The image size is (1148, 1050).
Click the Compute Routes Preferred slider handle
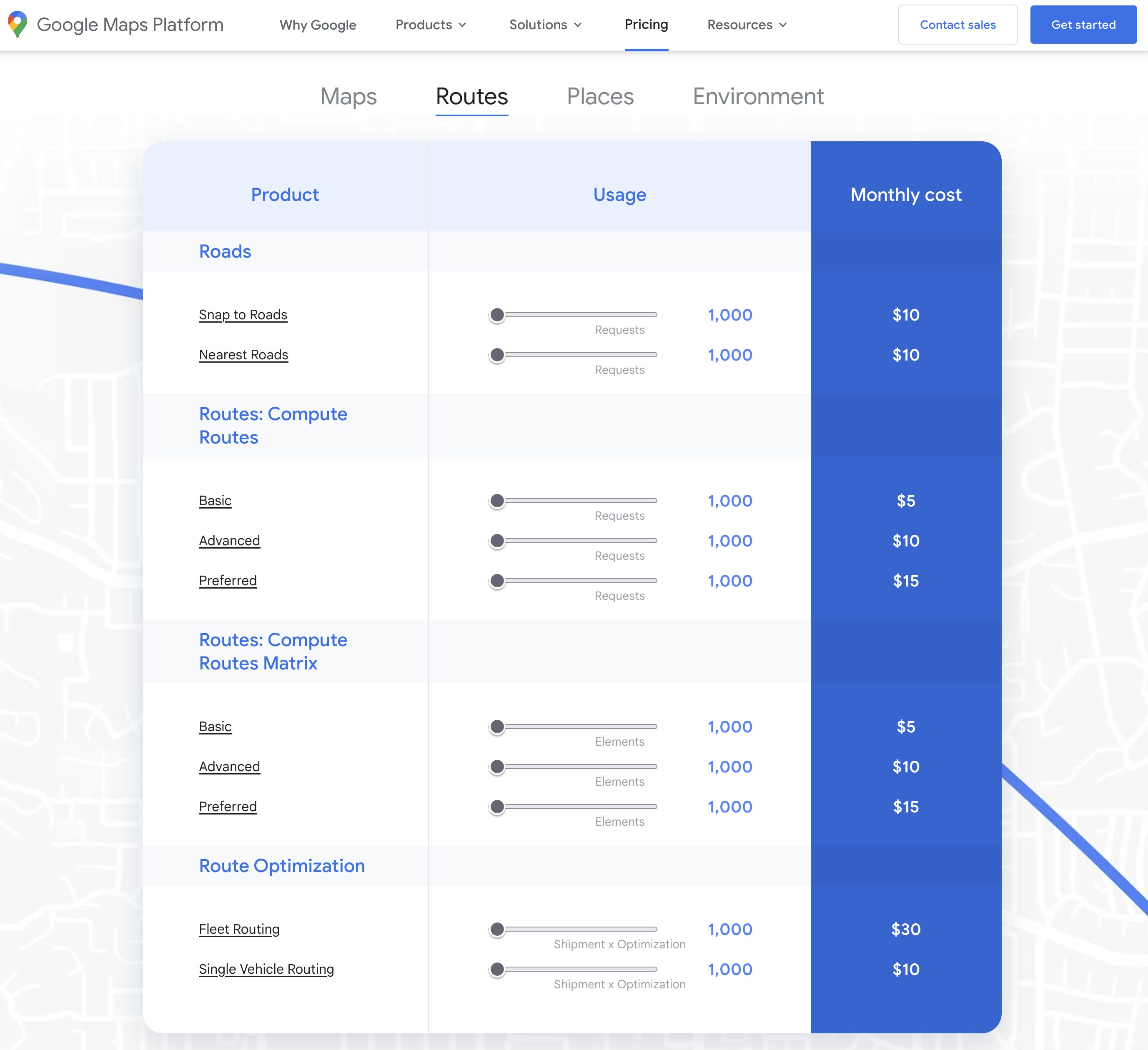(x=497, y=581)
